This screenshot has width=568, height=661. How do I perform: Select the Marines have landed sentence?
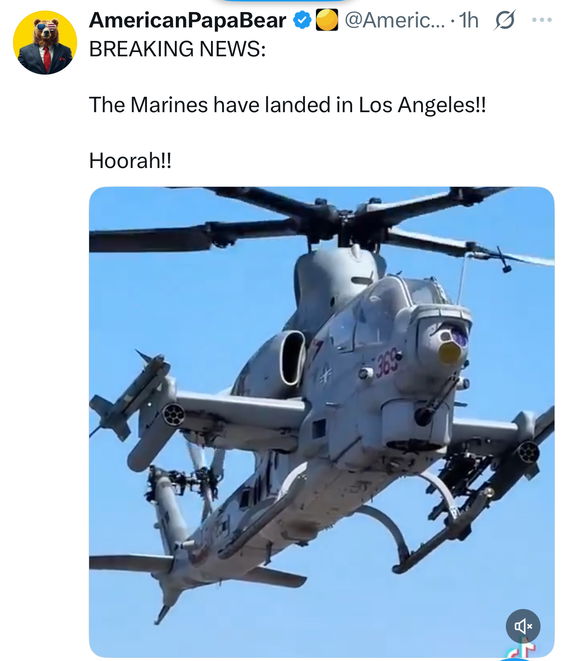pos(288,105)
